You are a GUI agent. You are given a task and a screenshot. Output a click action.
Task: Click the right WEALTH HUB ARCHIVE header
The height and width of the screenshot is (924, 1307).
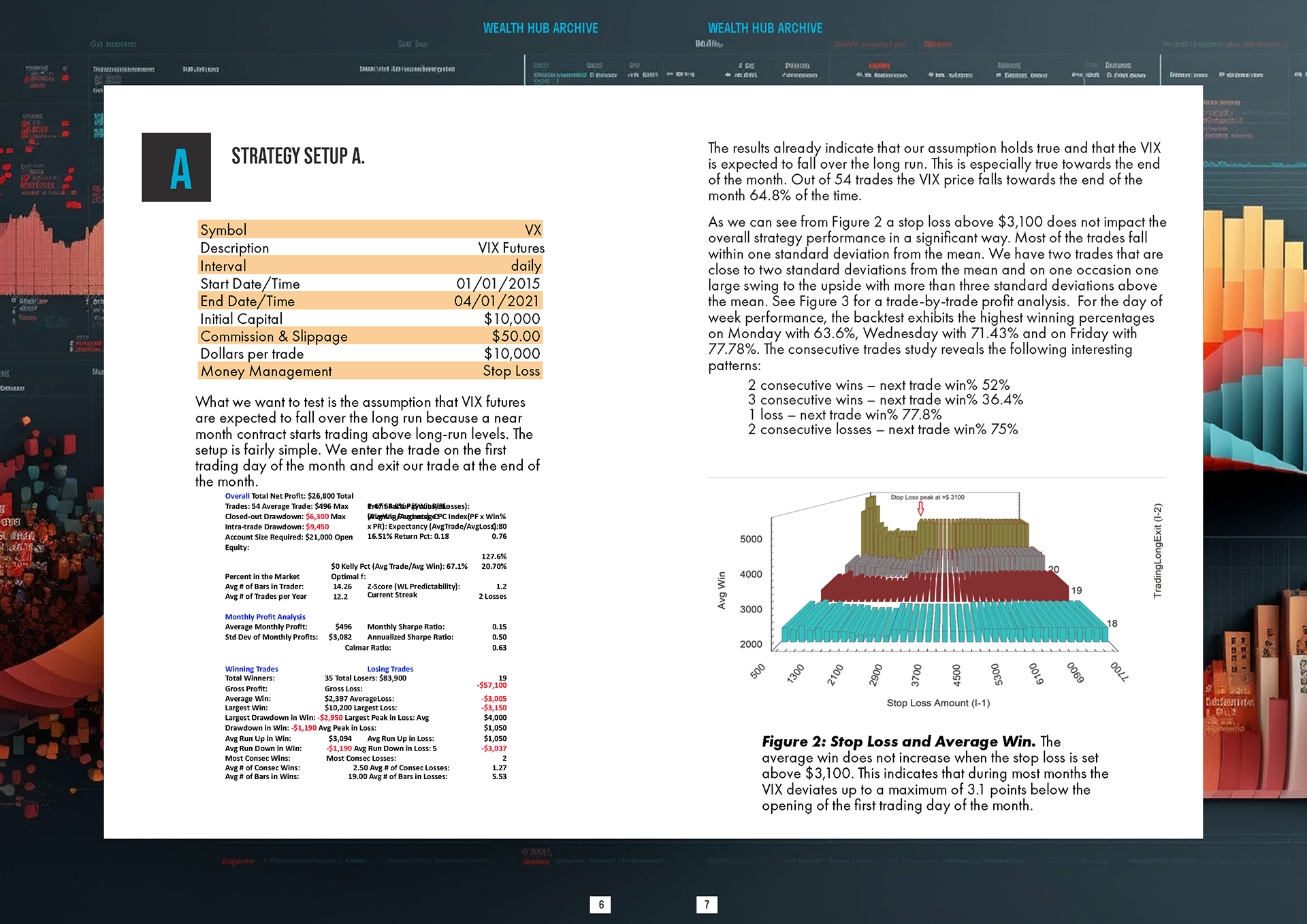[x=764, y=29]
